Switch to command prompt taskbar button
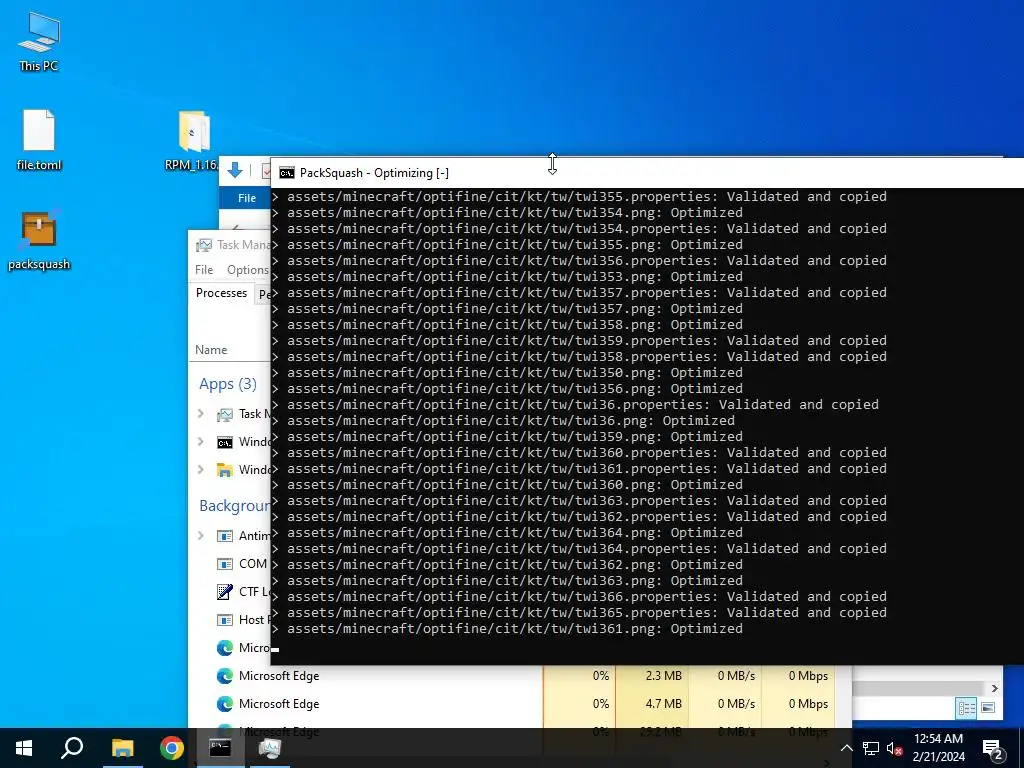The width and height of the screenshot is (1024, 768). point(220,748)
